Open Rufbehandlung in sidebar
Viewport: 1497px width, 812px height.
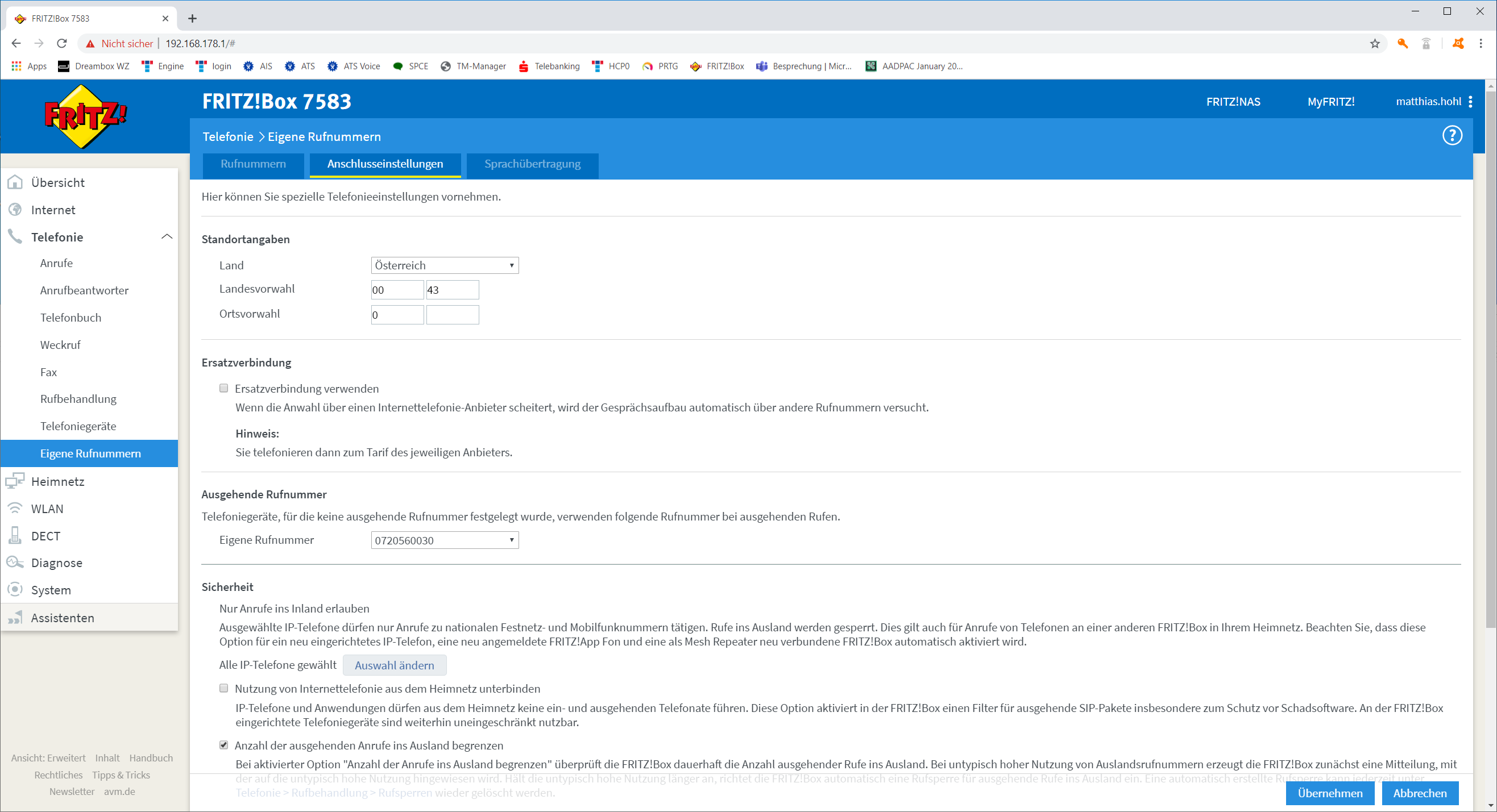pos(78,399)
